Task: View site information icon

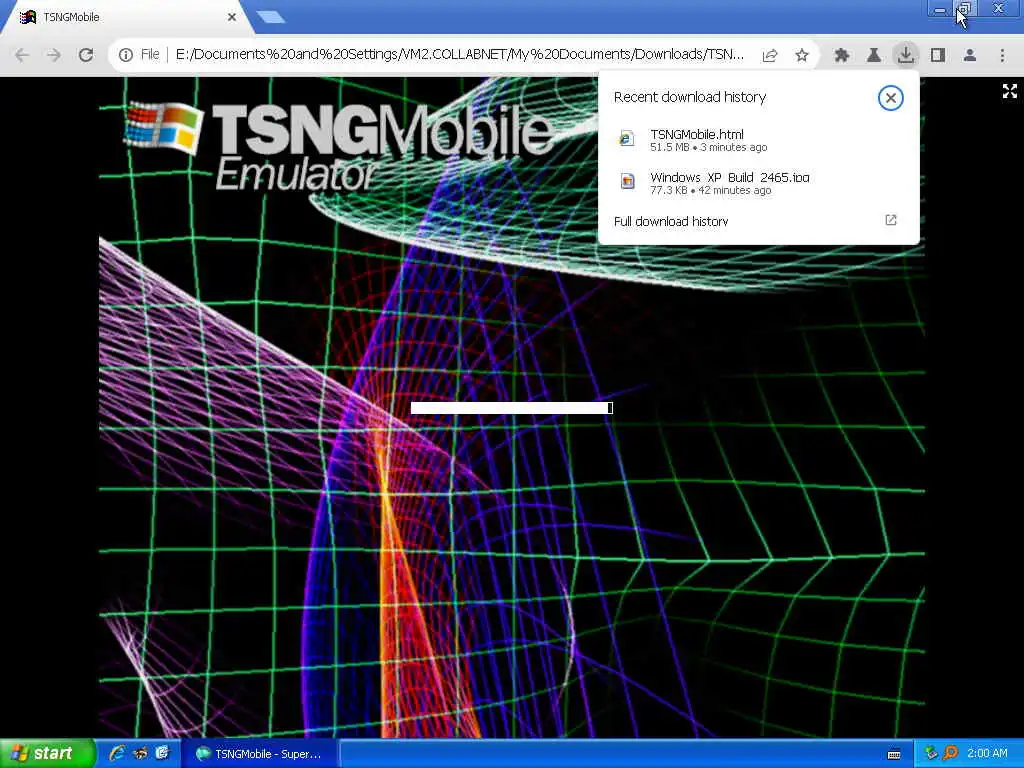Action: tap(125, 55)
